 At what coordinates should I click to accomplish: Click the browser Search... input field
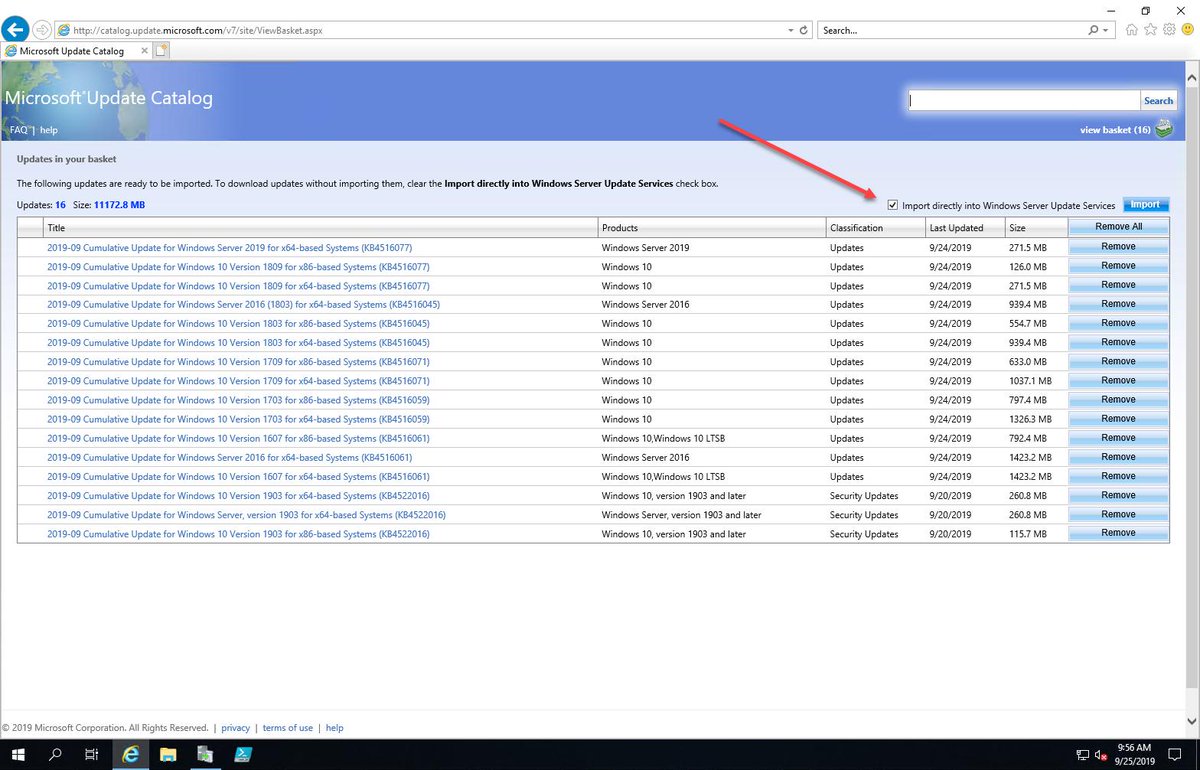pyautogui.click(x=952, y=30)
